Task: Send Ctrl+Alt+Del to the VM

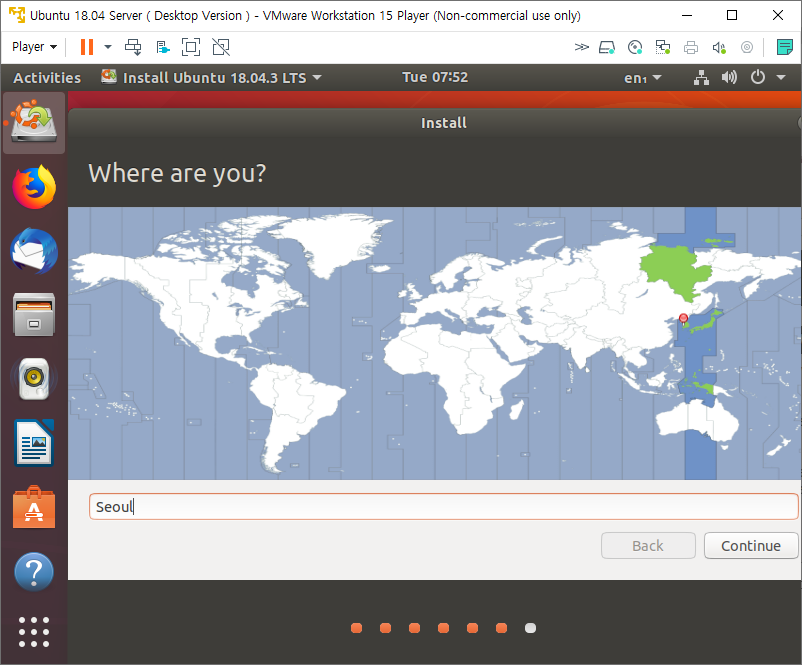Action: tap(133, 47)
